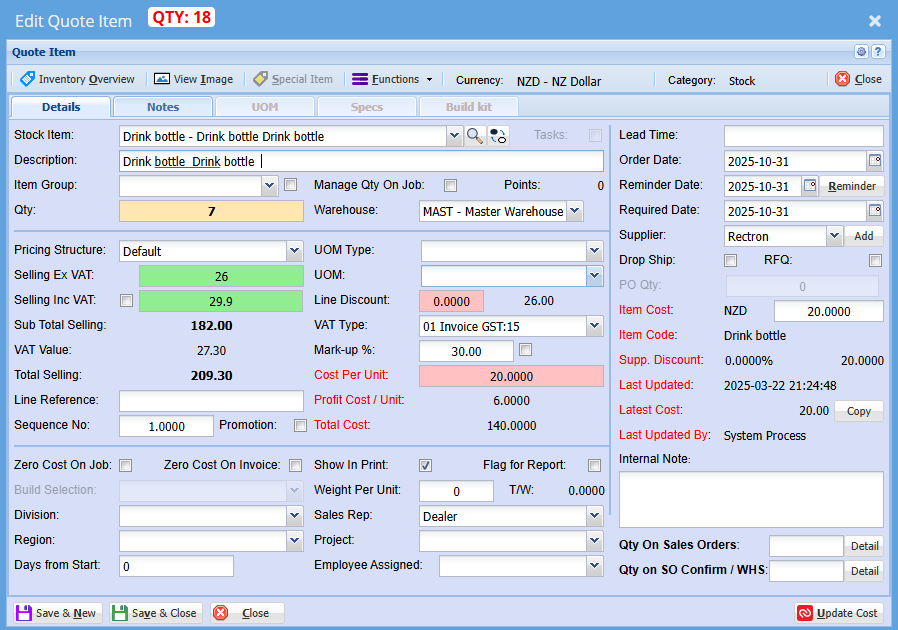Screen dimensions: 898x630
Task: Click the green Selling Ex VAT field
Action: pos(220,276)
